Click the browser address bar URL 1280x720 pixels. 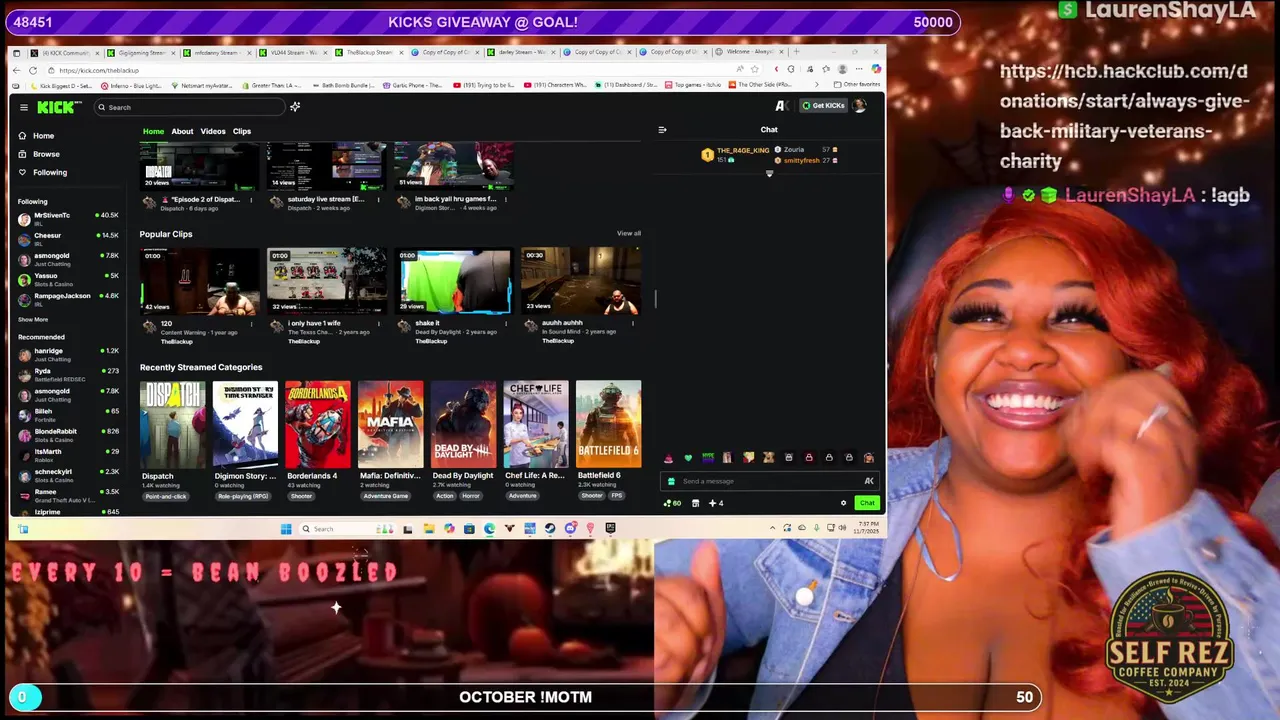coord(99,70)
